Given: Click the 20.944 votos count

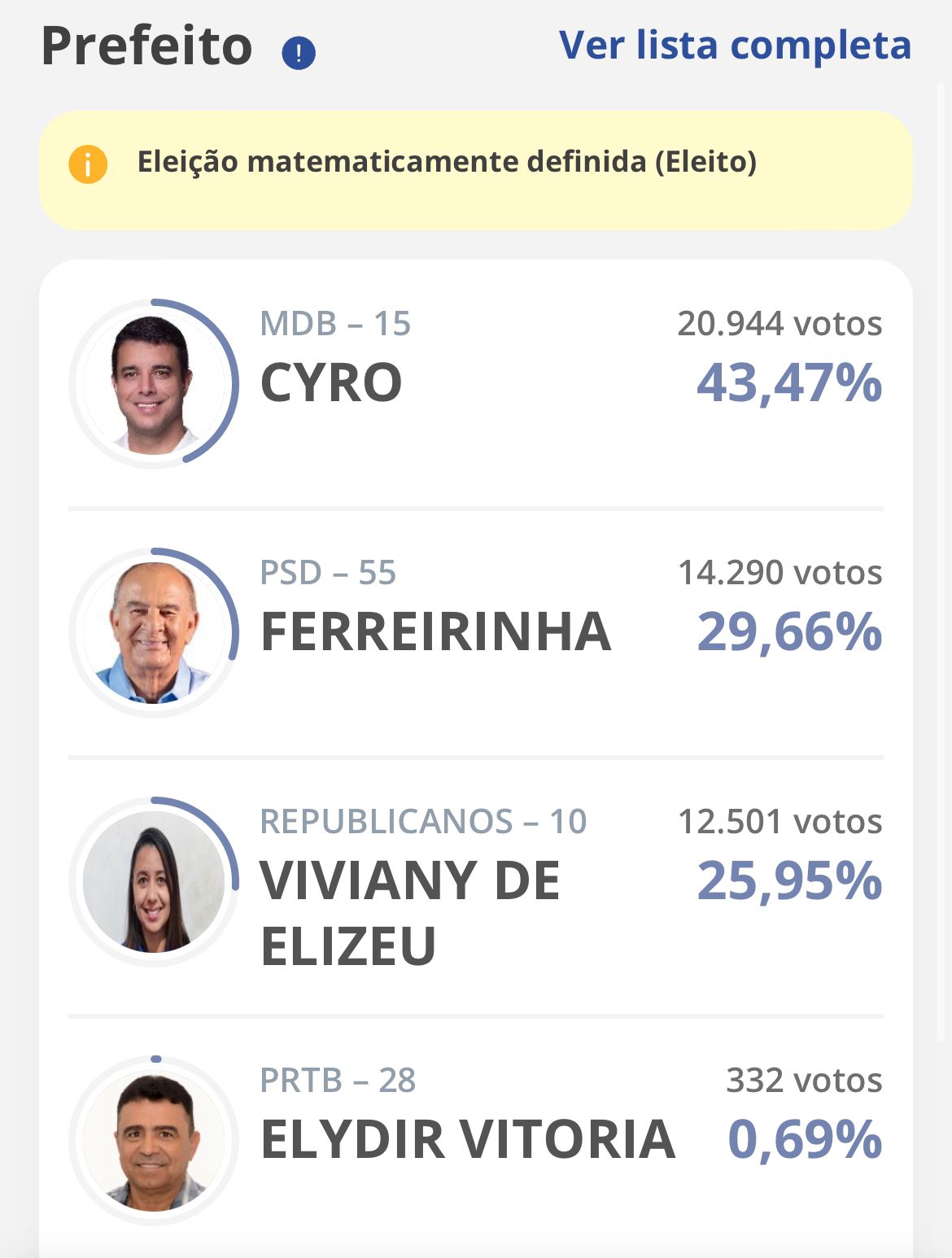Looking at the screenshot, I should pos(780,324).
